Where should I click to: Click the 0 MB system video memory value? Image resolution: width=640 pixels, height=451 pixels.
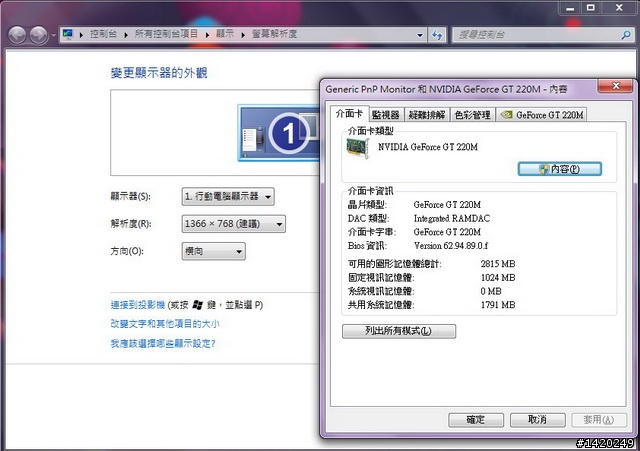pos(491,291)
